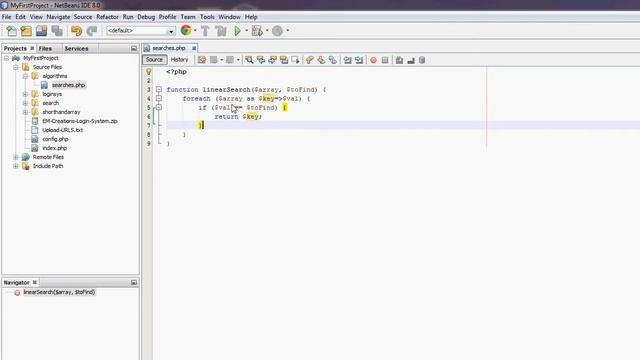Expand the search folder node
Screen dimensions: 640x360
click(25, 103)
